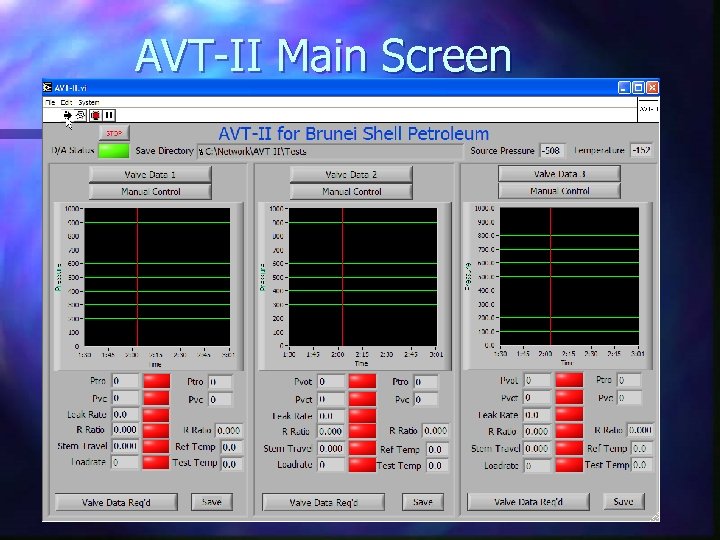This screenshot has height=540, width=720.
Task: Click the Run arrow in the toolbar
Action: coord(68,115)
